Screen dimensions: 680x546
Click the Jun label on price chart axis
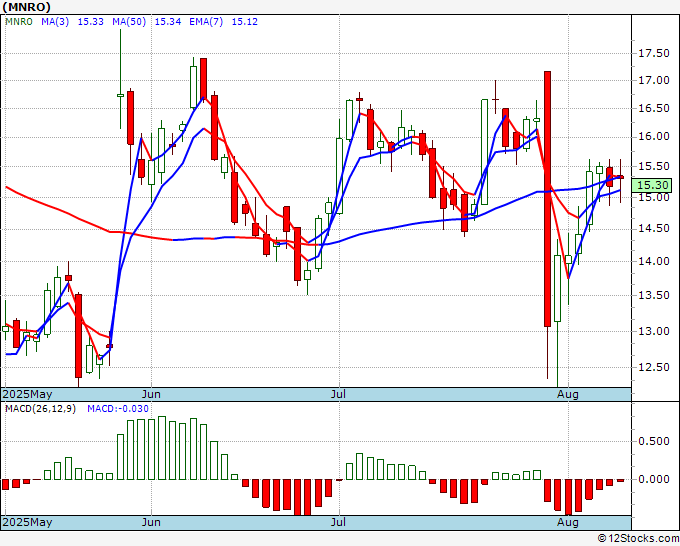(151, 394)
